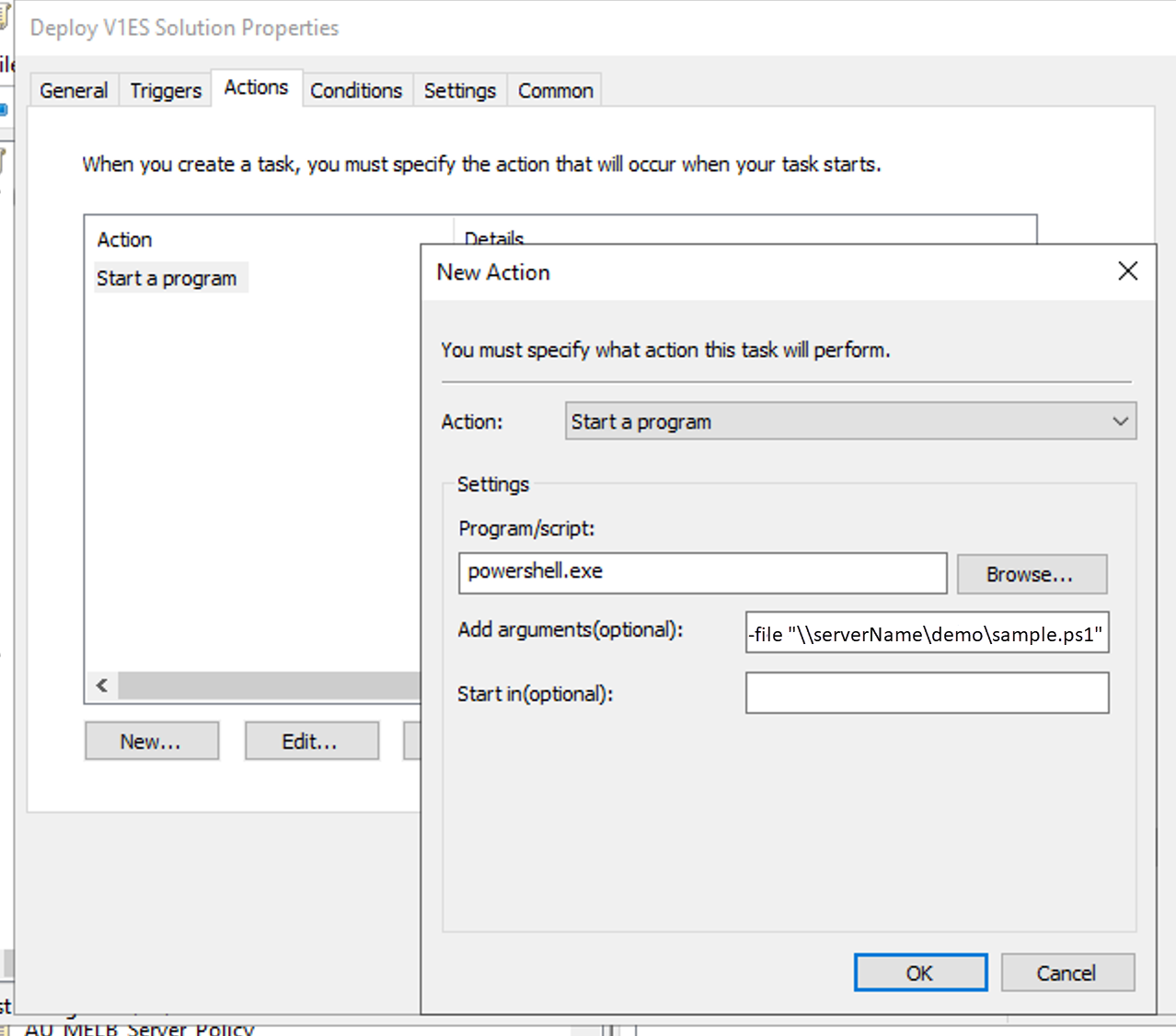
Task: Switch to the Triggers tab
Action: [165, 89]
